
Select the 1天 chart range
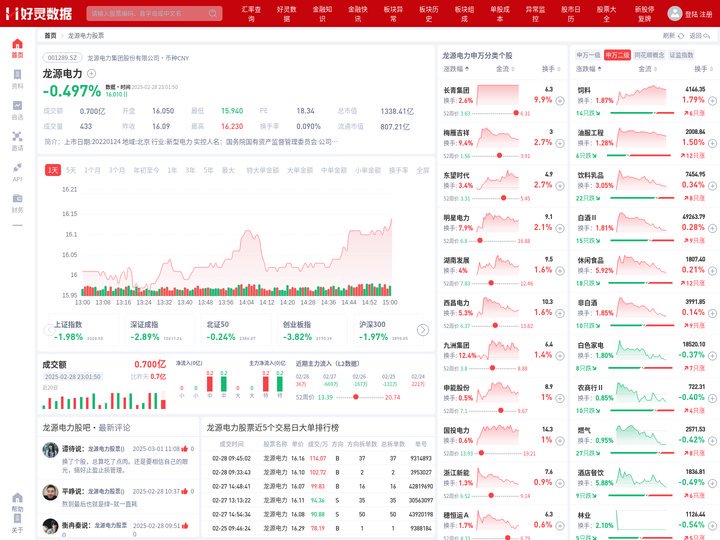point(53,170)
